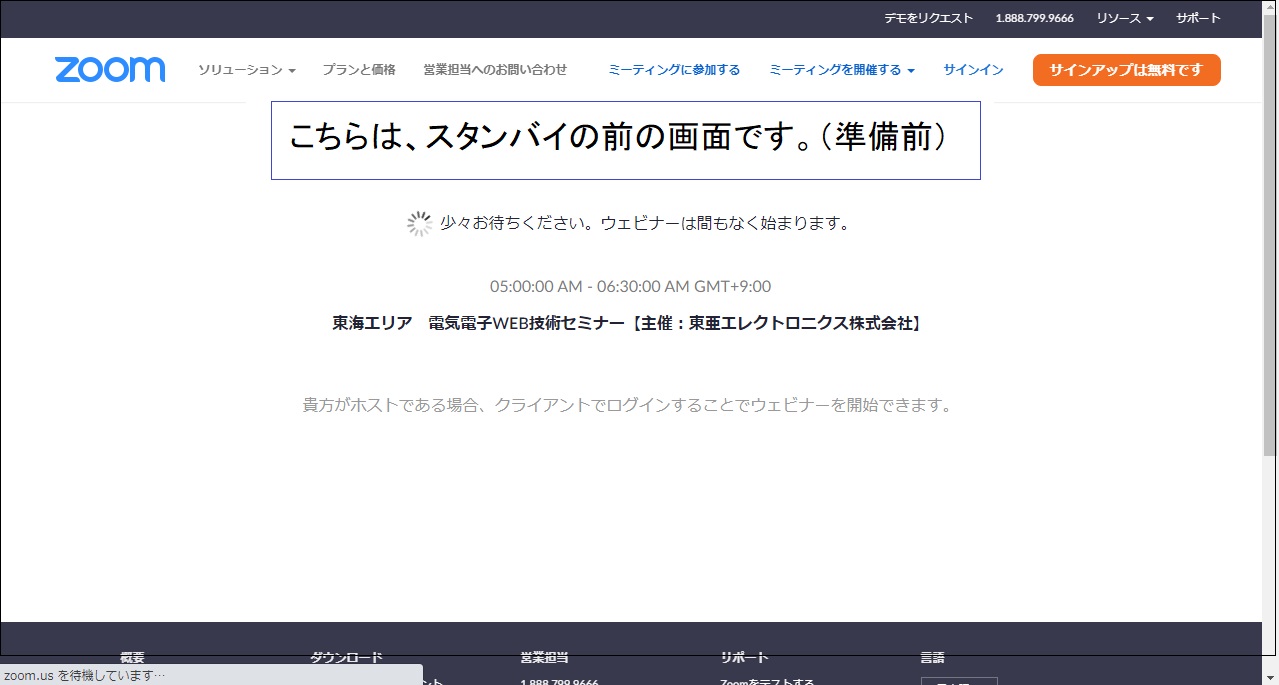Screen dimensions: 1279x685
Task: Open the ミーティングを開催する dropdown
Action: [841, 70]
